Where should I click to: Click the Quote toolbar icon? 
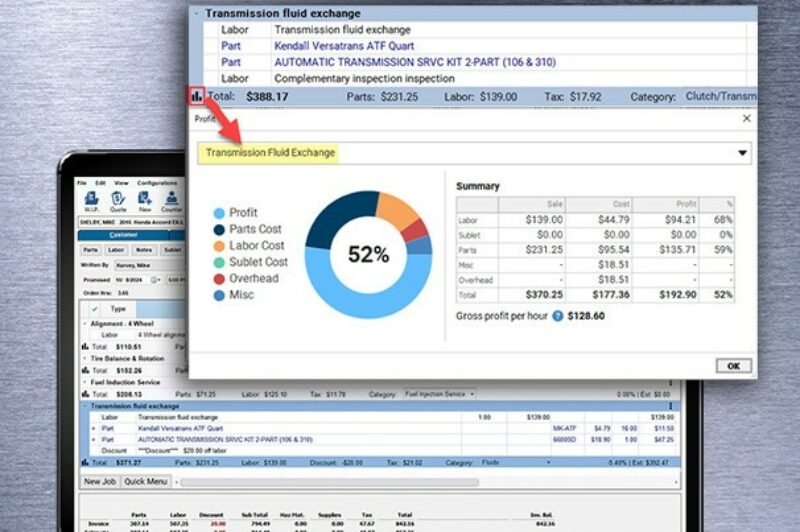(x=118, y=201)
